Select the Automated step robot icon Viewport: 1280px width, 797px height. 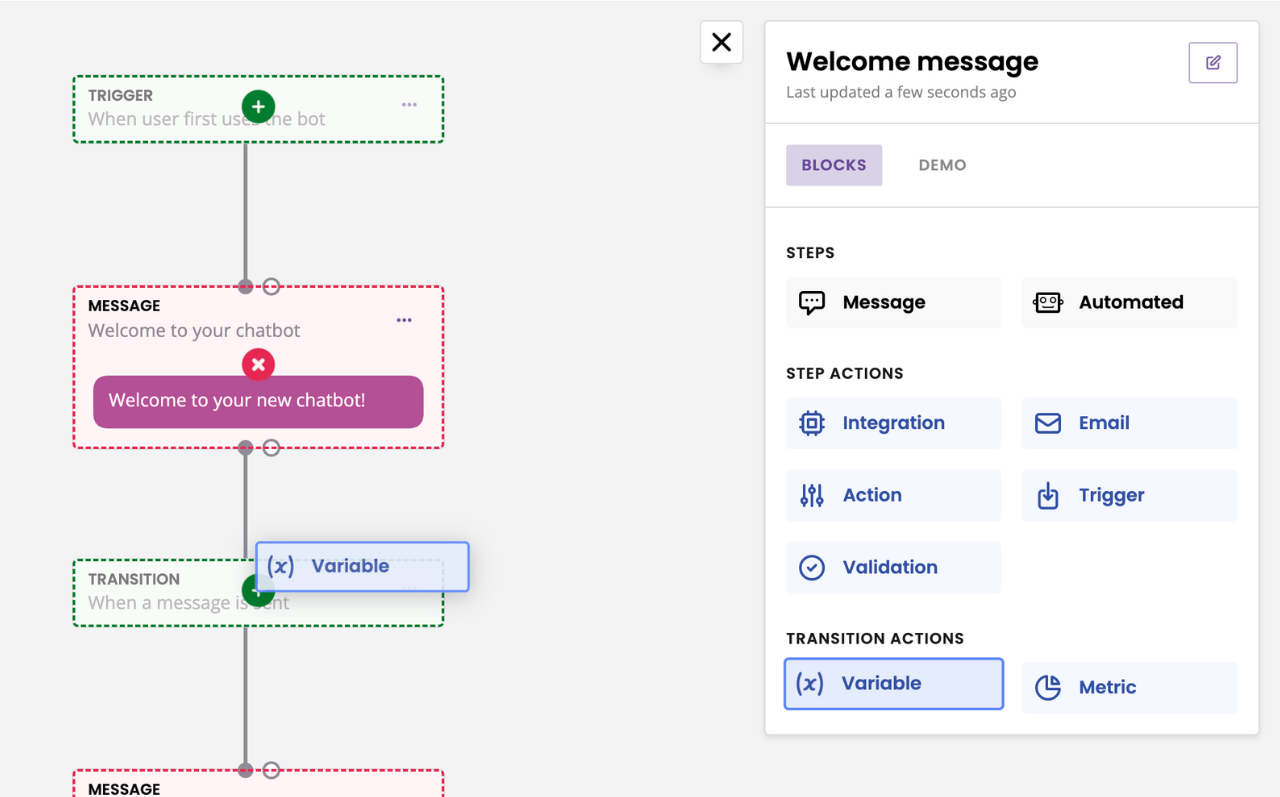1047,302
